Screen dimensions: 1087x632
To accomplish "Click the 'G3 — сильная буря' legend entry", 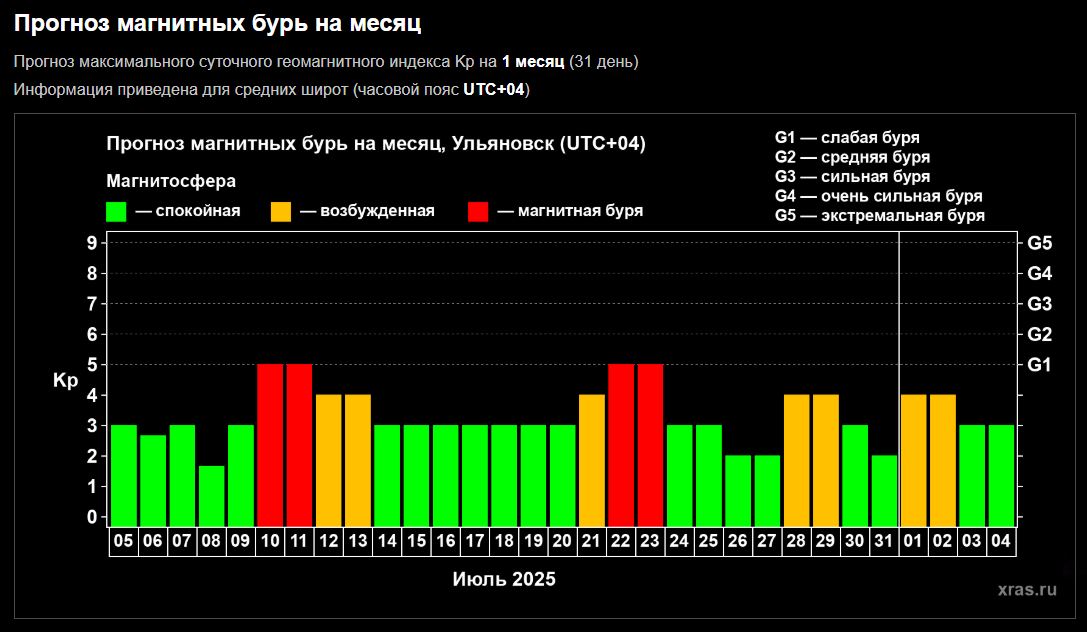I will click(852, 177).
